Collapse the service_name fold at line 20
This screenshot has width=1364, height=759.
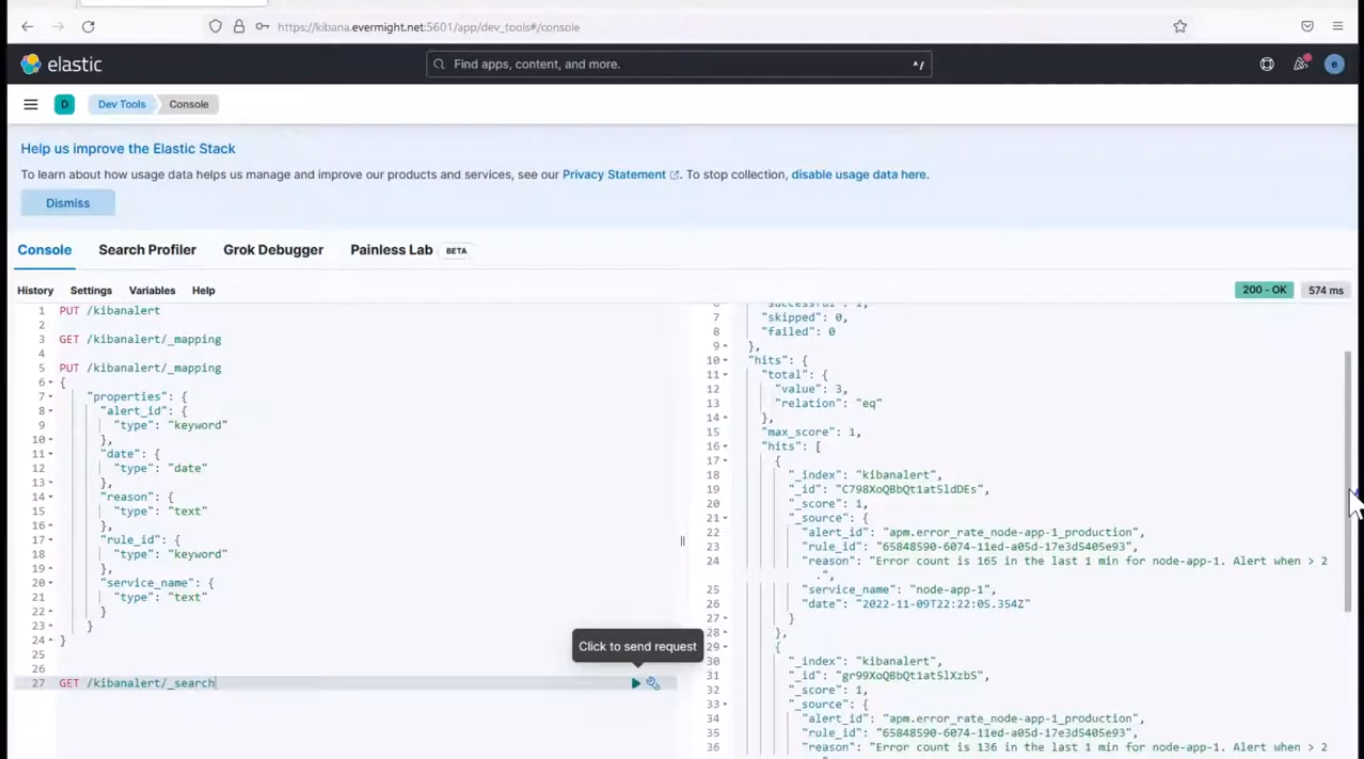click(x=51, y=583)
